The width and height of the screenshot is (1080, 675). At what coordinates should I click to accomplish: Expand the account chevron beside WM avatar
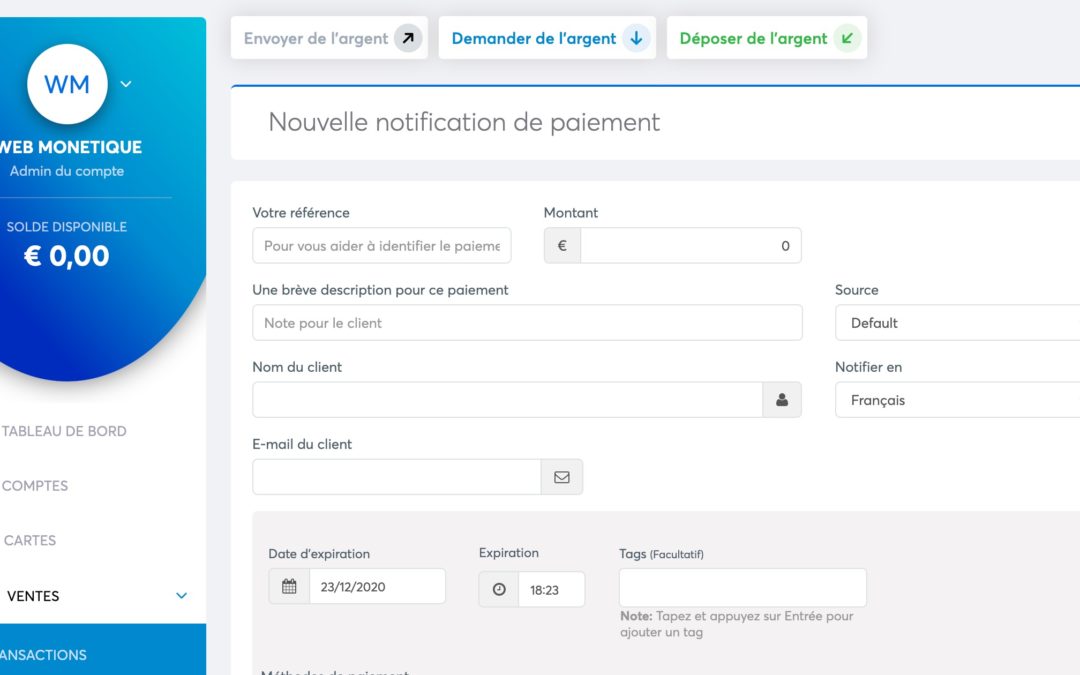pyautogui.click(x=126, y=84)
